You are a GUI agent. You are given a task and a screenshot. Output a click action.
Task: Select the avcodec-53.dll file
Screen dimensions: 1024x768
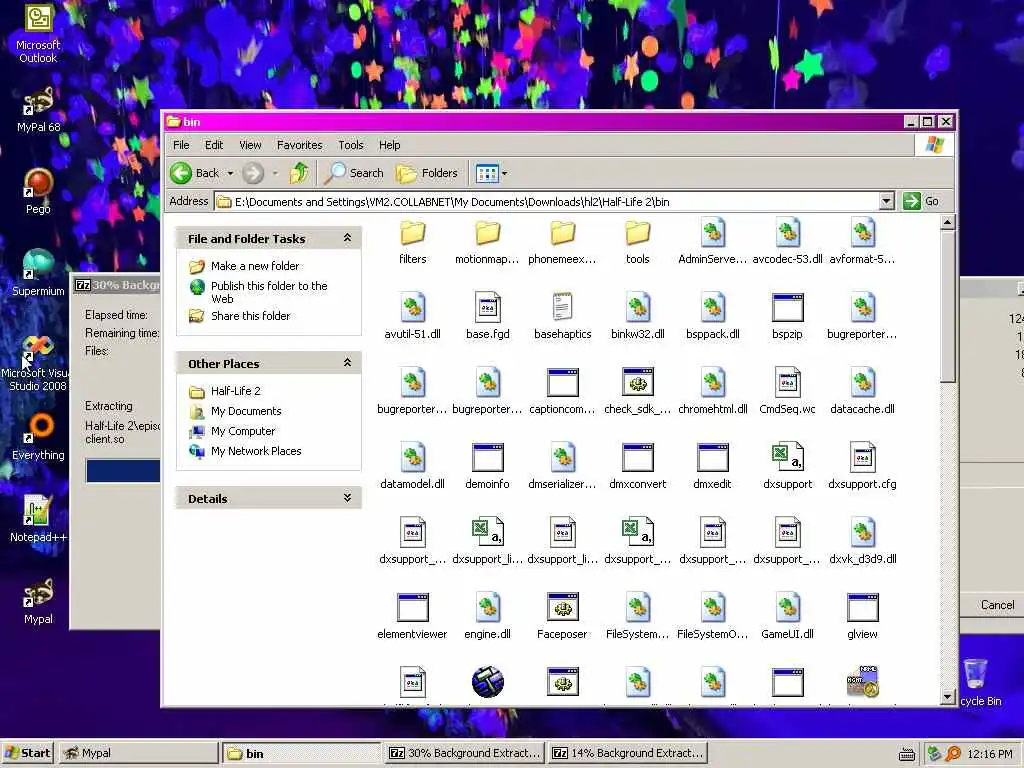pyautogui.click(x=788, y=242)
